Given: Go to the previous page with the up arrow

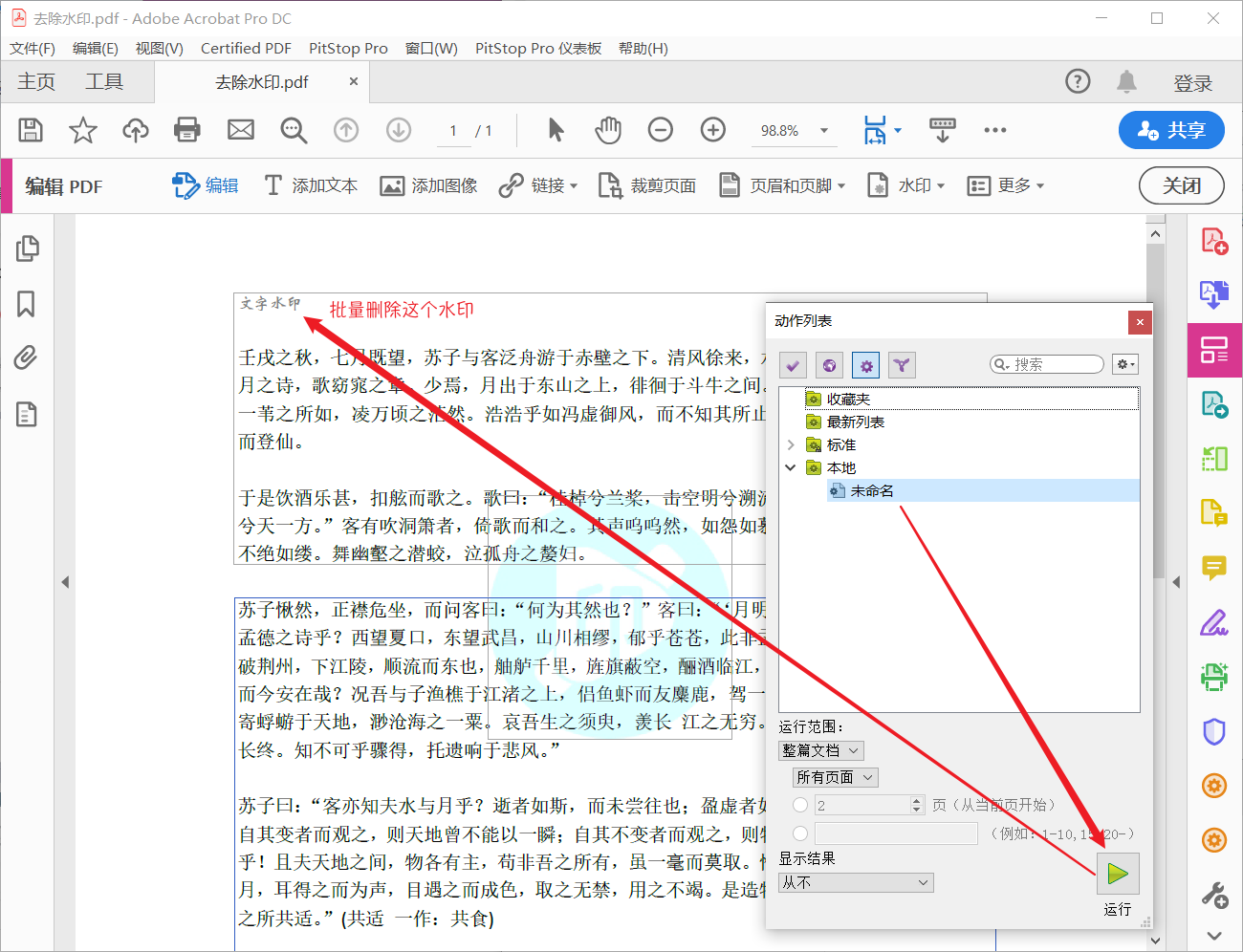Looking at the screenshot, I should (x=346, y=130).
